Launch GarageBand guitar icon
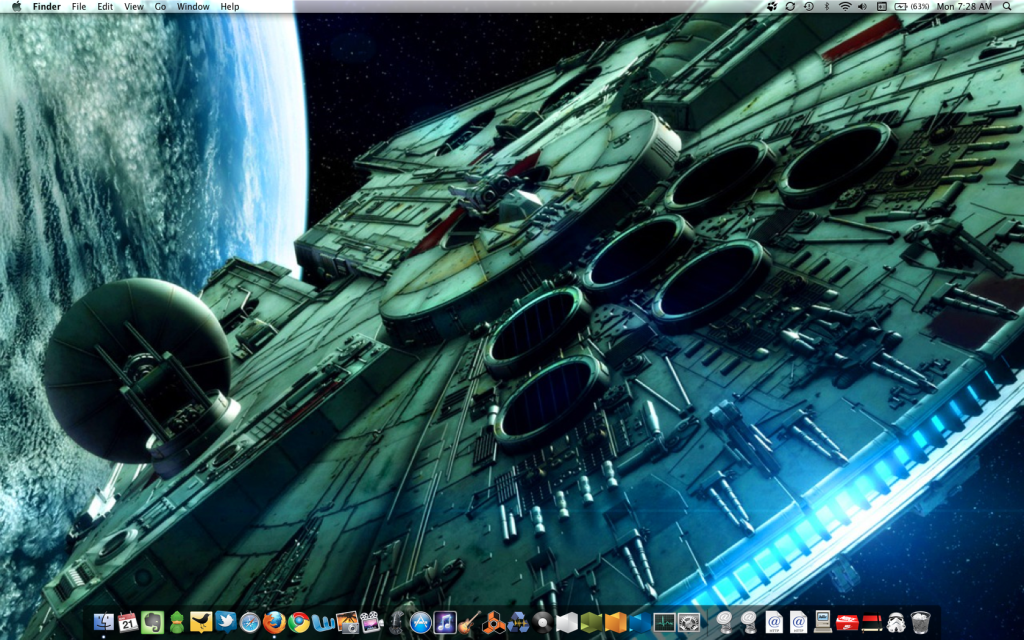The image size is (1024, 640). [x=469, y=622]
